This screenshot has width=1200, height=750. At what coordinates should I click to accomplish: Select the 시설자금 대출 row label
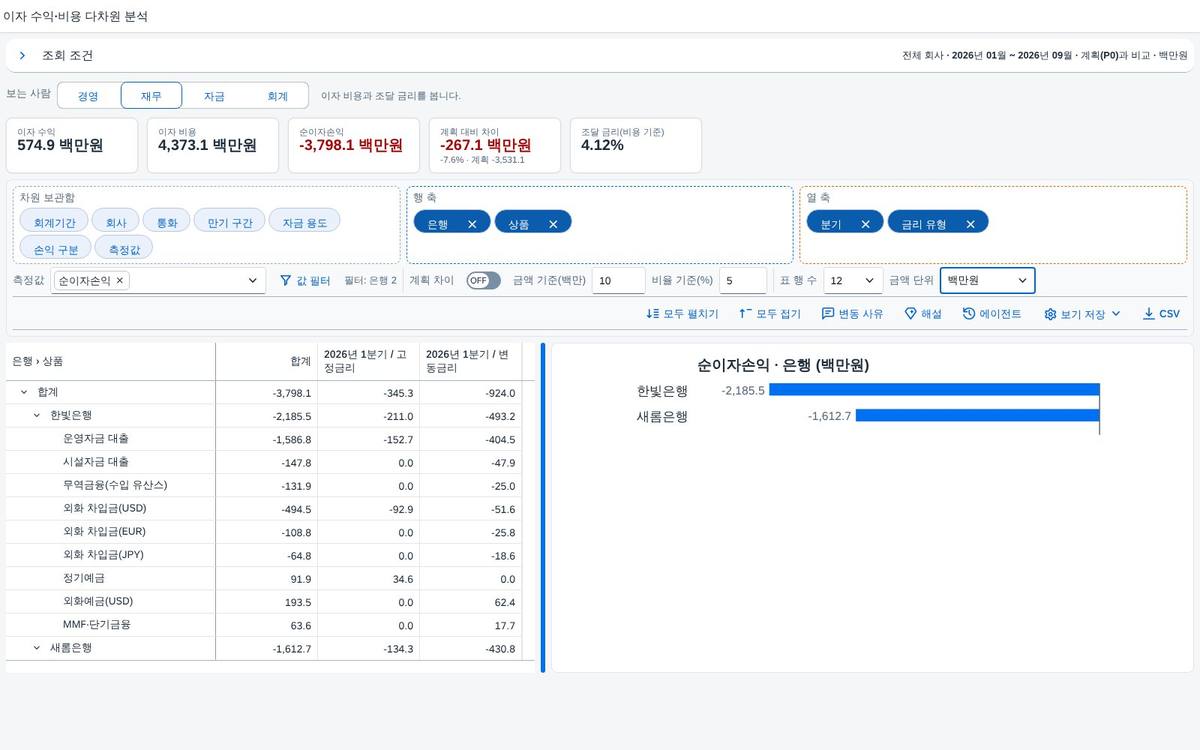click(x=96, y=462)
